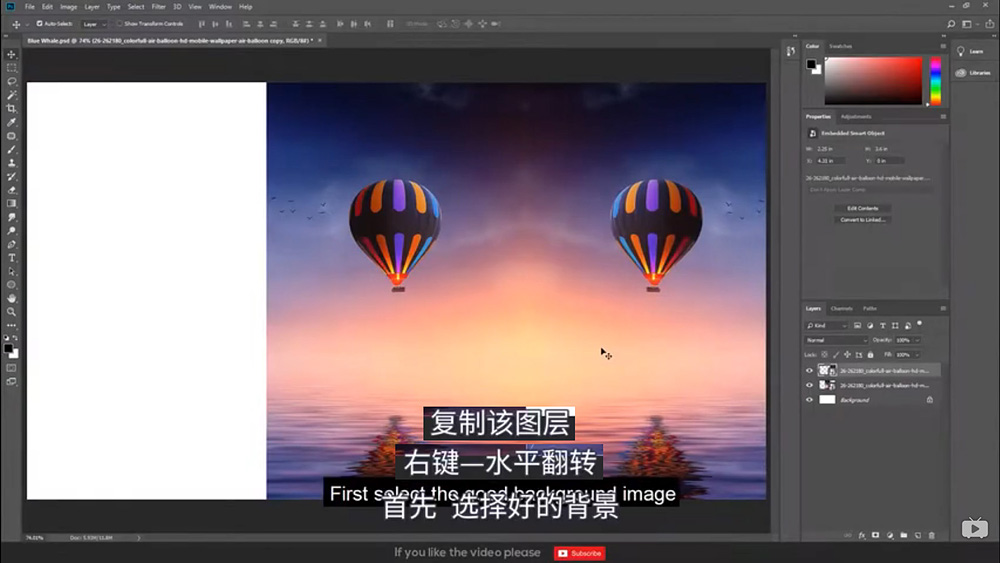Toggle lock position icon

point(848,355)
